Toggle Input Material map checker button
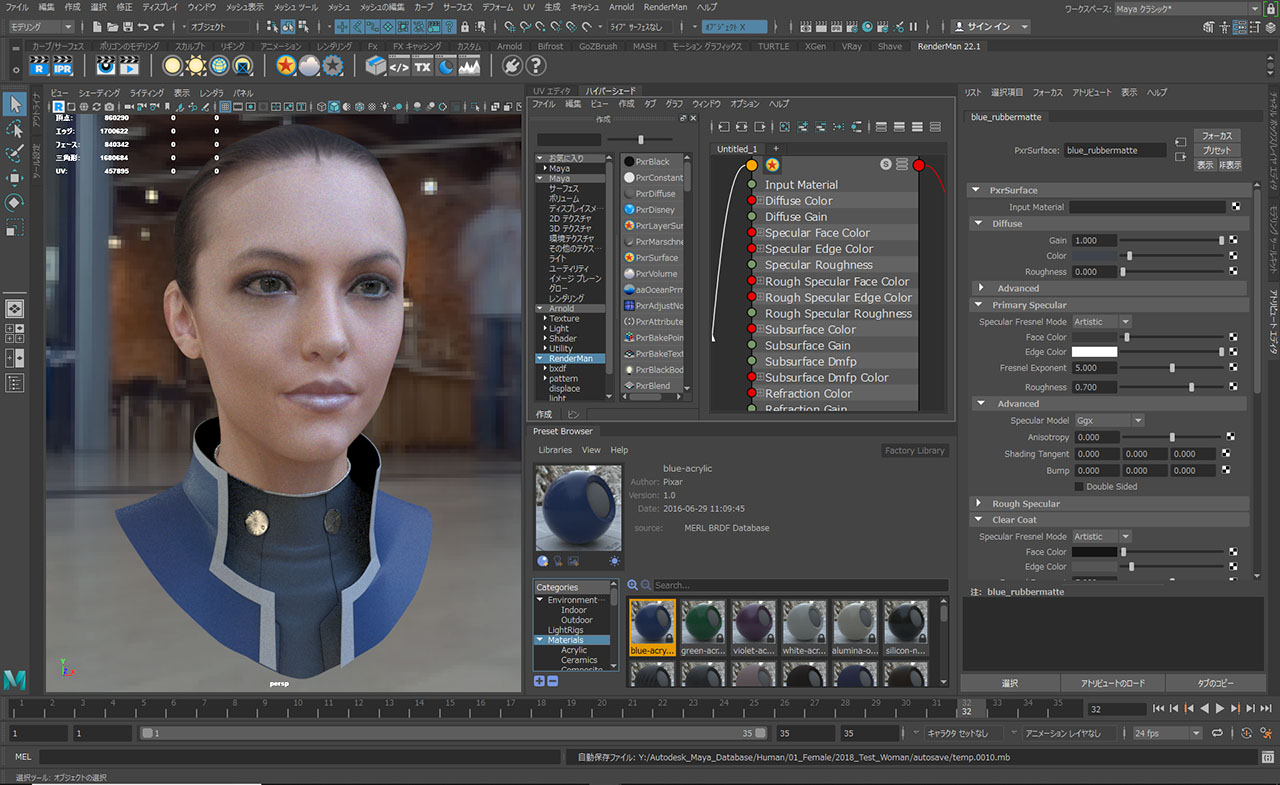The width and height of the screenshot is (1280, 785). [x=1236, y=207]
